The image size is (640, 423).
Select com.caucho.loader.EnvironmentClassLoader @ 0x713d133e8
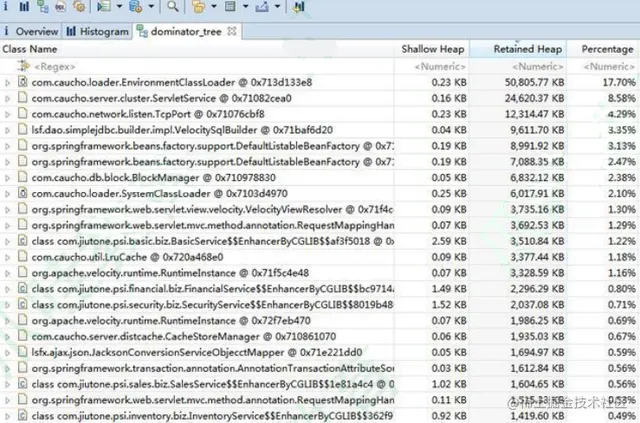coord(172,82)
